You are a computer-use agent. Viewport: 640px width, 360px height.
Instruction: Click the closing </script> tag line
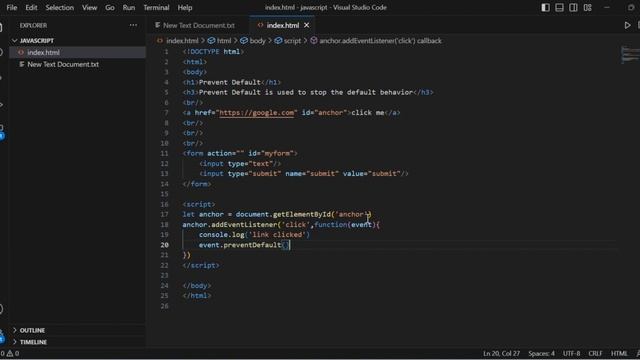201,265
